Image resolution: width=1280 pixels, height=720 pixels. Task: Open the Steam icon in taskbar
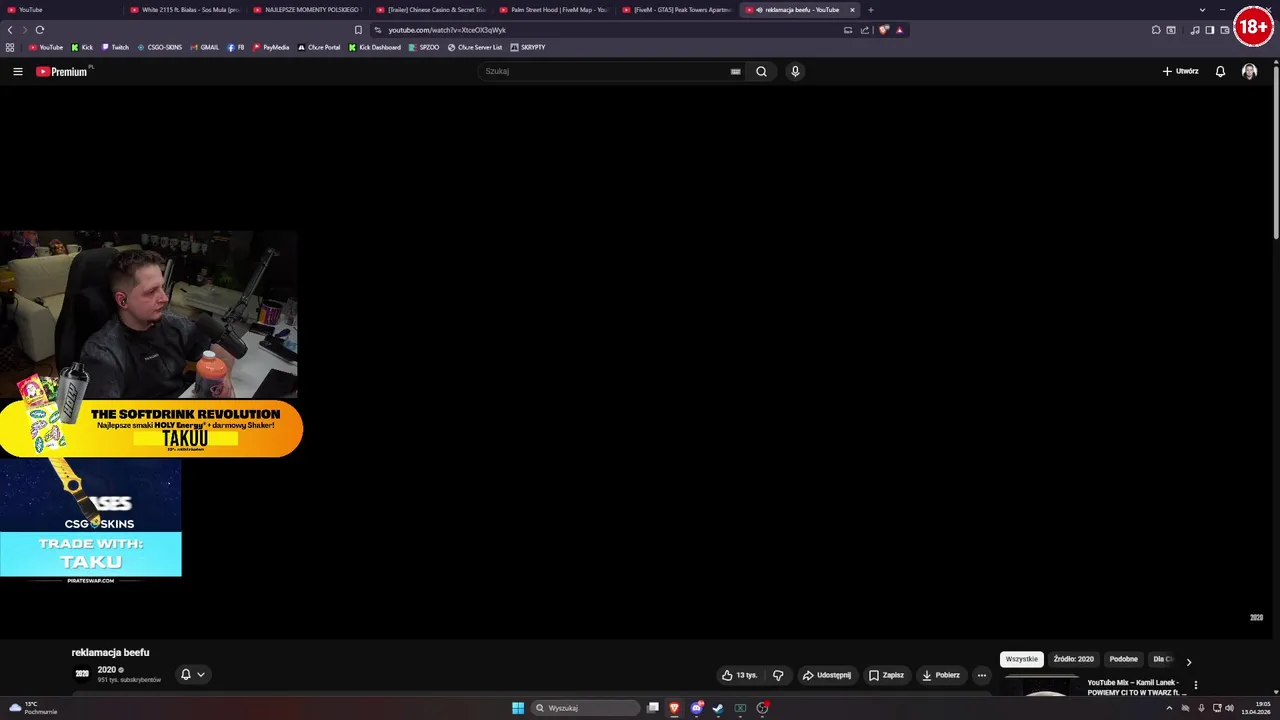click(x=718, y=708)
